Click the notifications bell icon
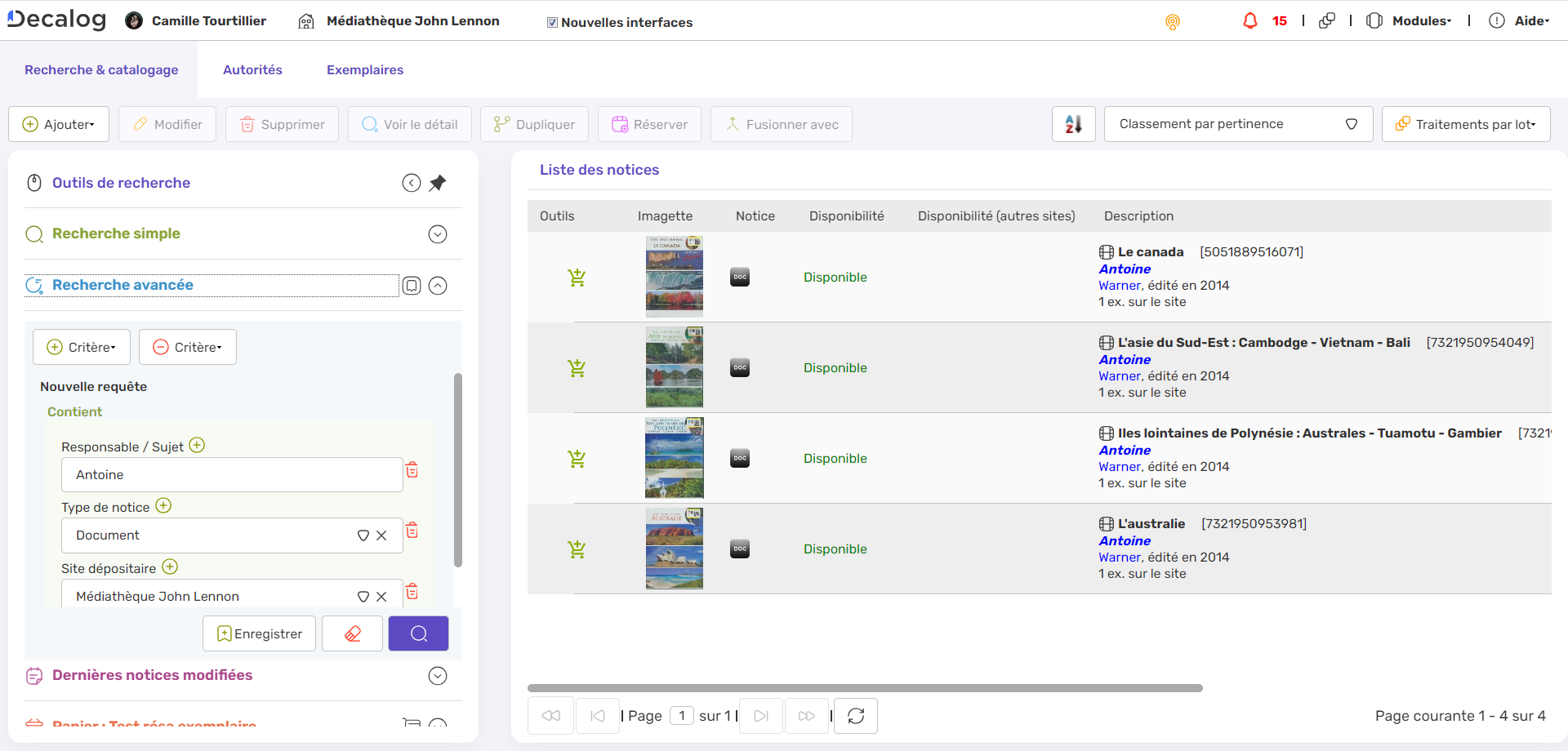1568x751 pixels. [1249, 21]
